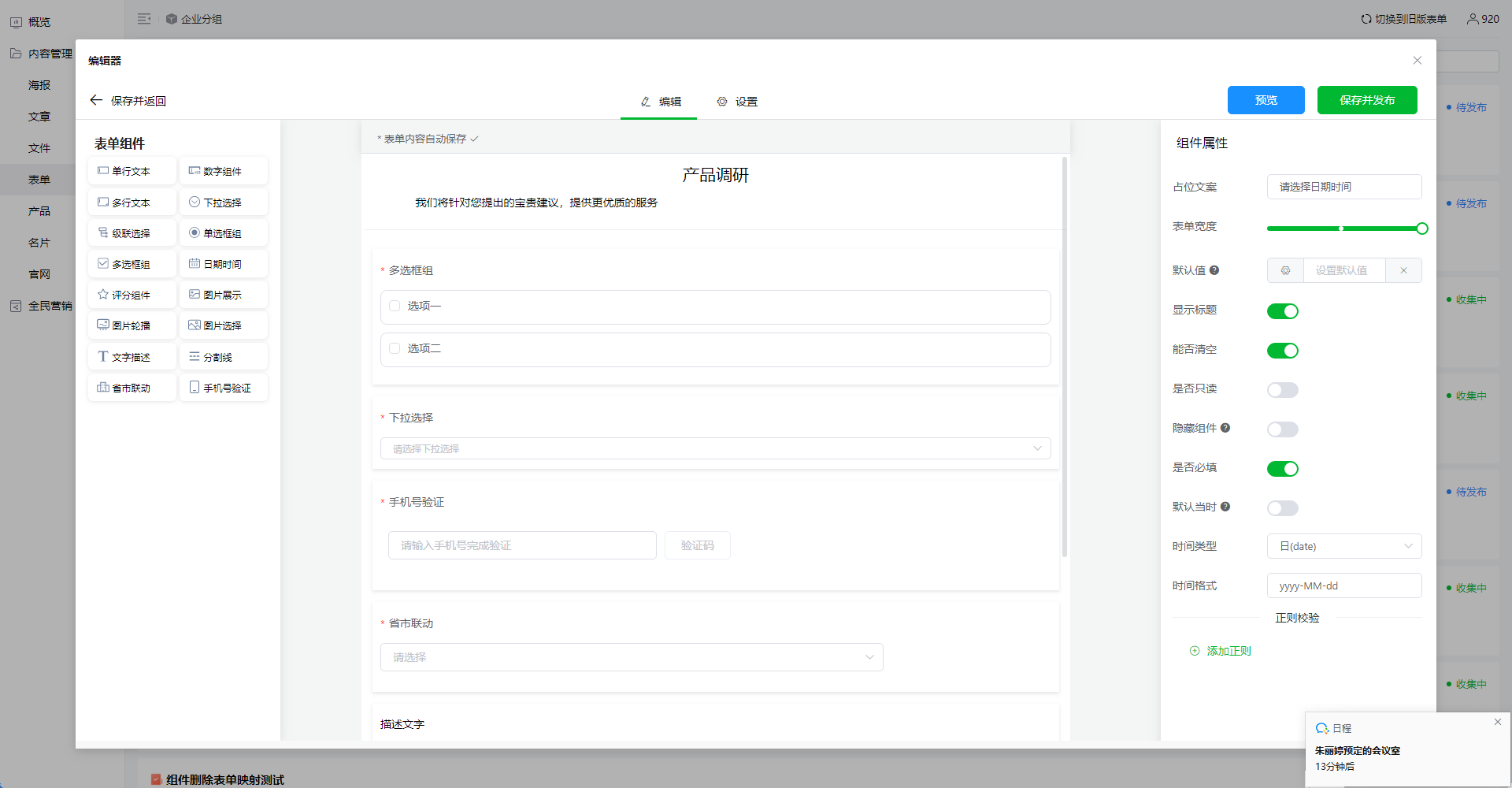Select the 日期时间 calendar component
1512x788 pixels.
(223, 264)
